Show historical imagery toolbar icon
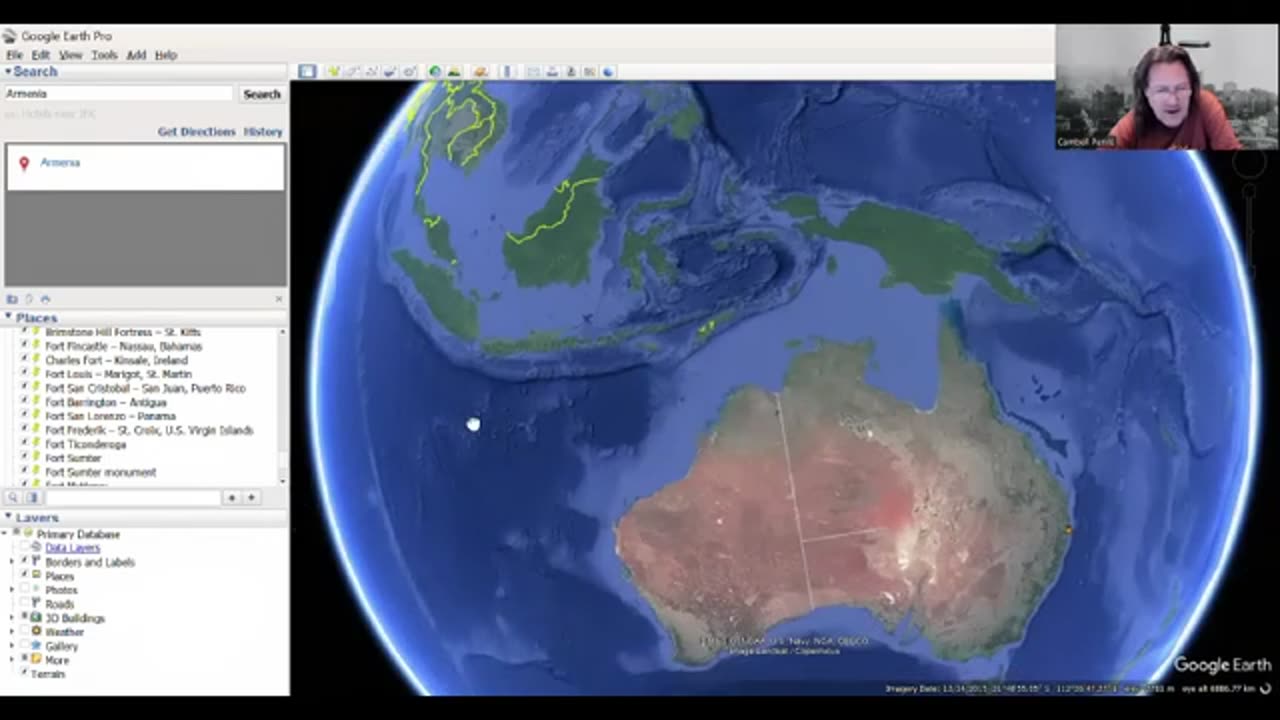The height and width of the screenshot is (720, 1280). click(435, 71)
